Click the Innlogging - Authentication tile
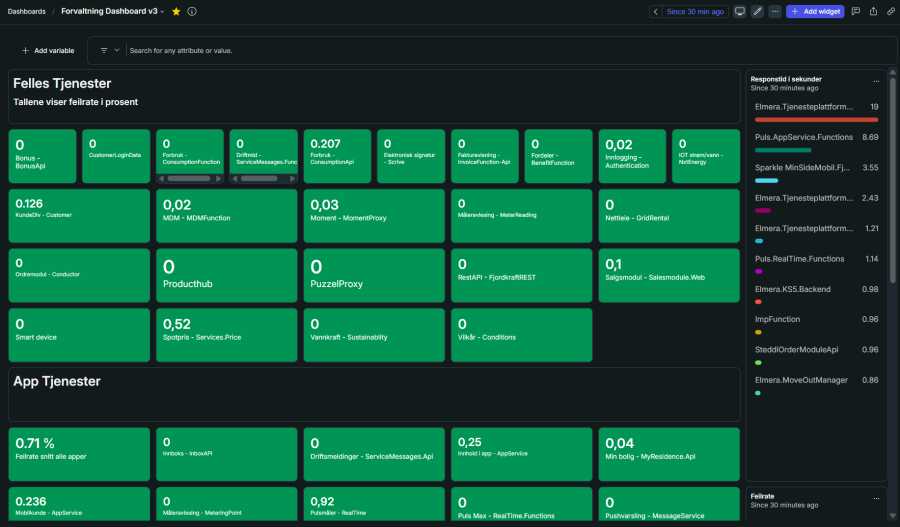 click(x=632, y=156)
